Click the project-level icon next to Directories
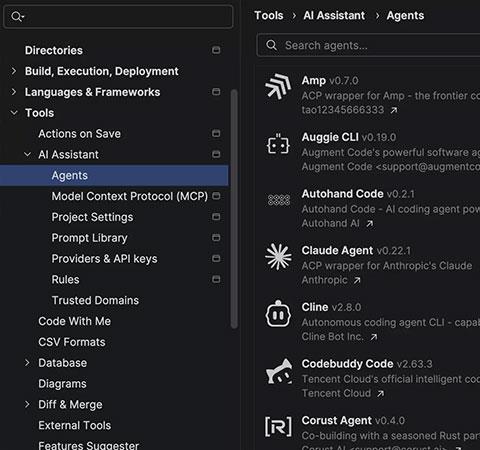480x450 pixels. [216, 50]
